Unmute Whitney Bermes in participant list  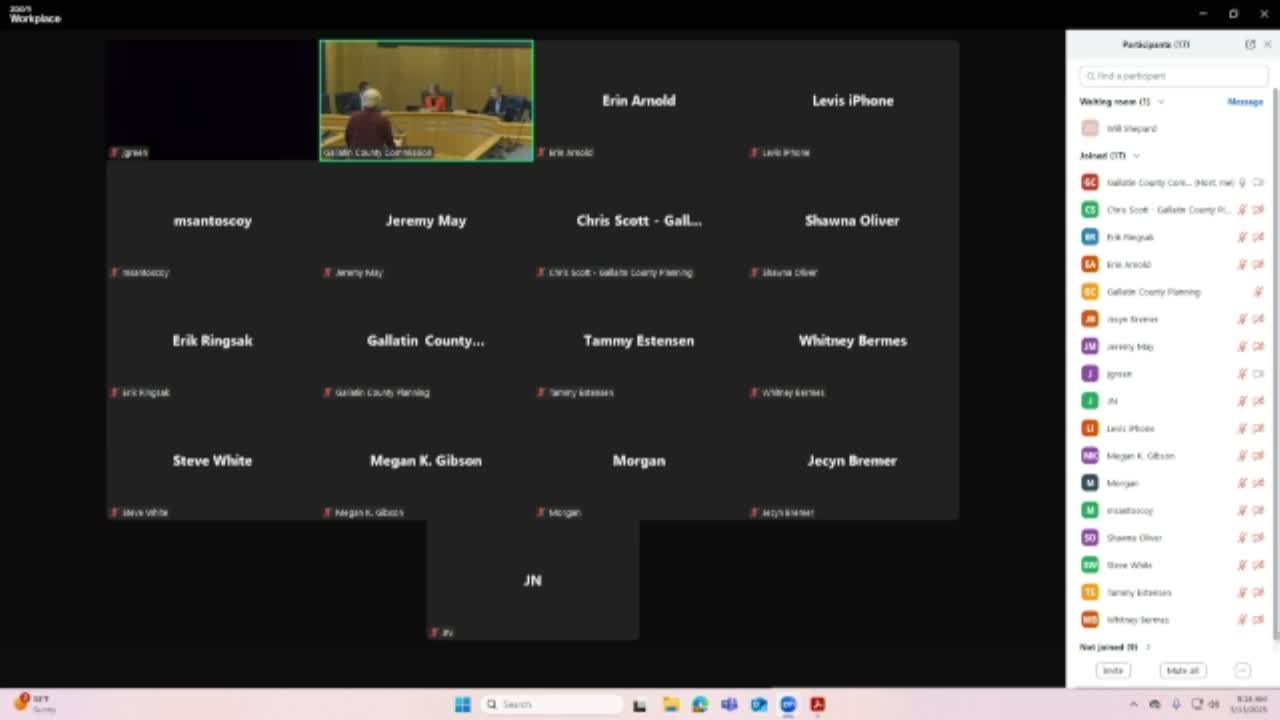pyautogui.click(x=1242, y=619)
